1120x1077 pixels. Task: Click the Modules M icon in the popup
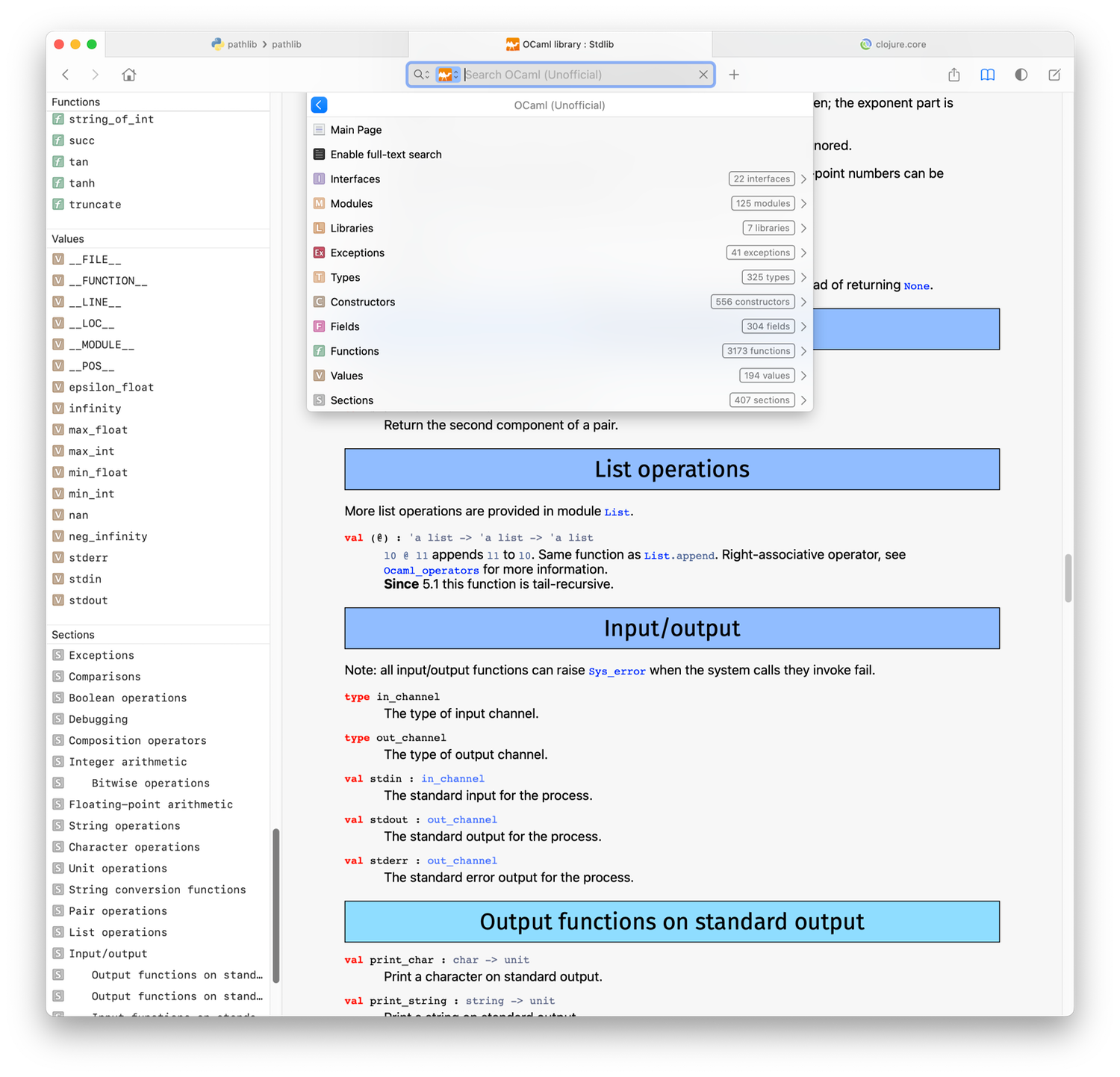point(319,204)
